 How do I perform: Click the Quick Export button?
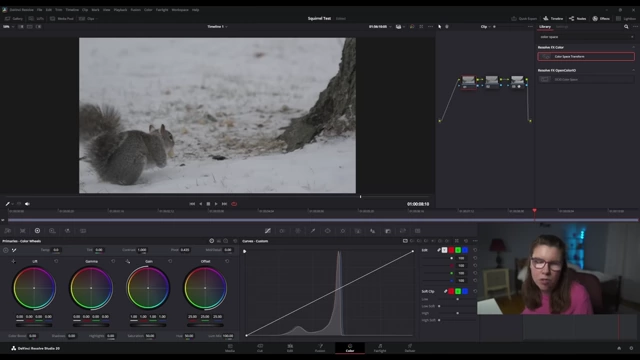[x=524, y=18]
